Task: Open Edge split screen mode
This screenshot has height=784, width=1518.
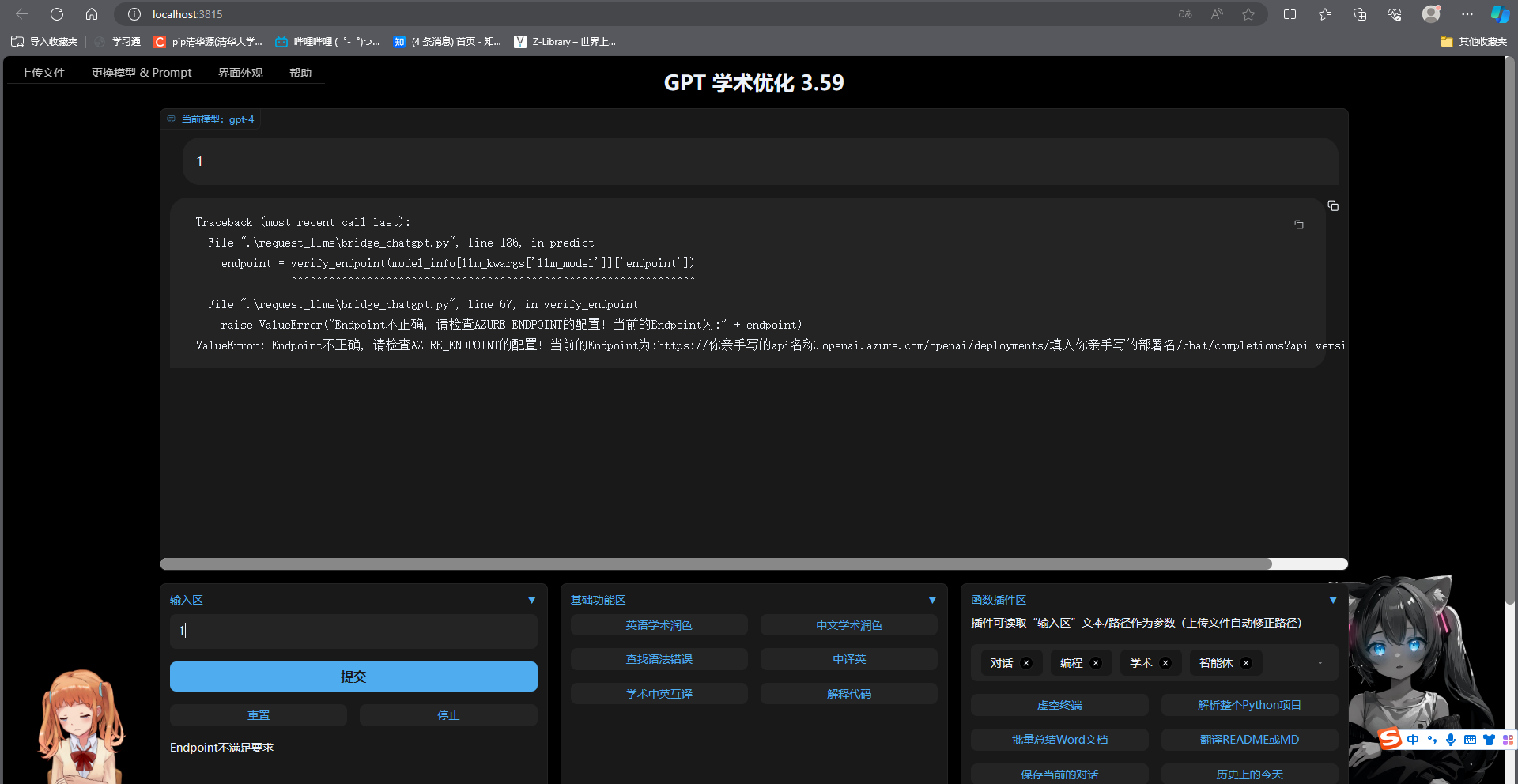Action: [1290, 14]
